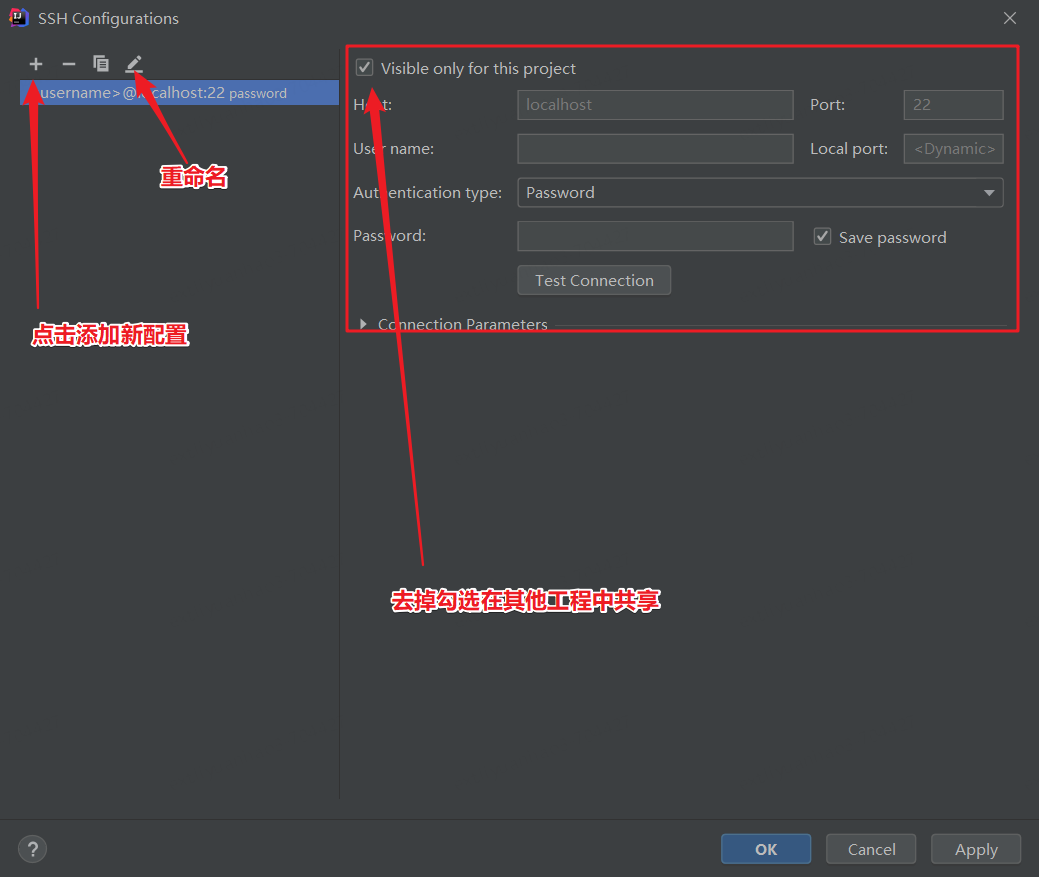The image size is (1039, 877).
Task: Click the plus icon to add SSH configuration
Action: 36,64
